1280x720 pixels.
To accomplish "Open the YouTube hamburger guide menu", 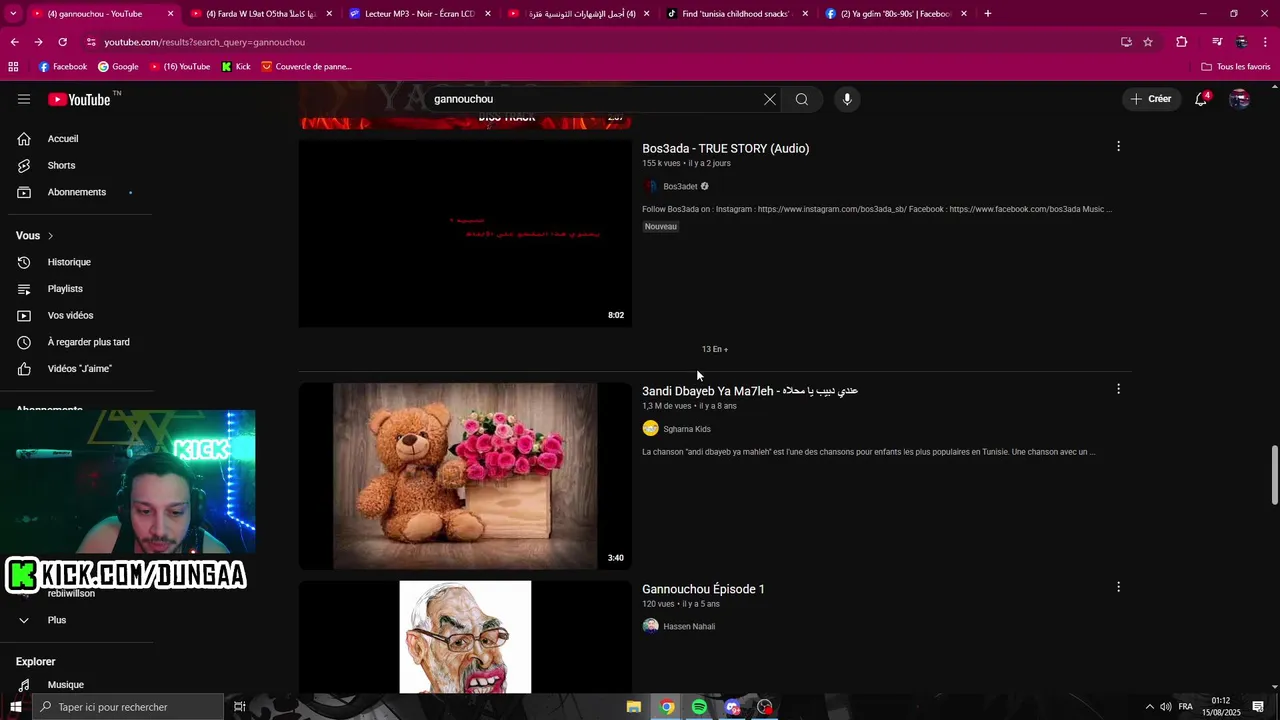I will [x=24, y=99].
